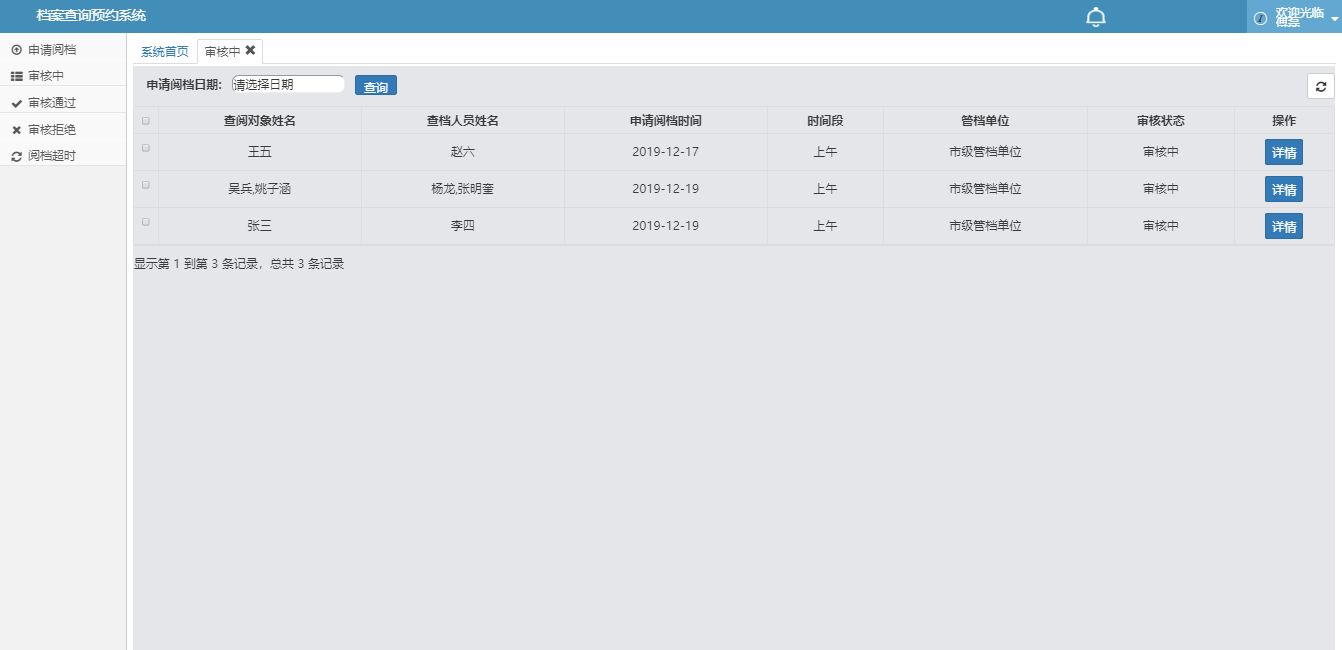1342x650 pixels.
Task: Open 申请阅档 in the sidebar
Action: (52, 49)
